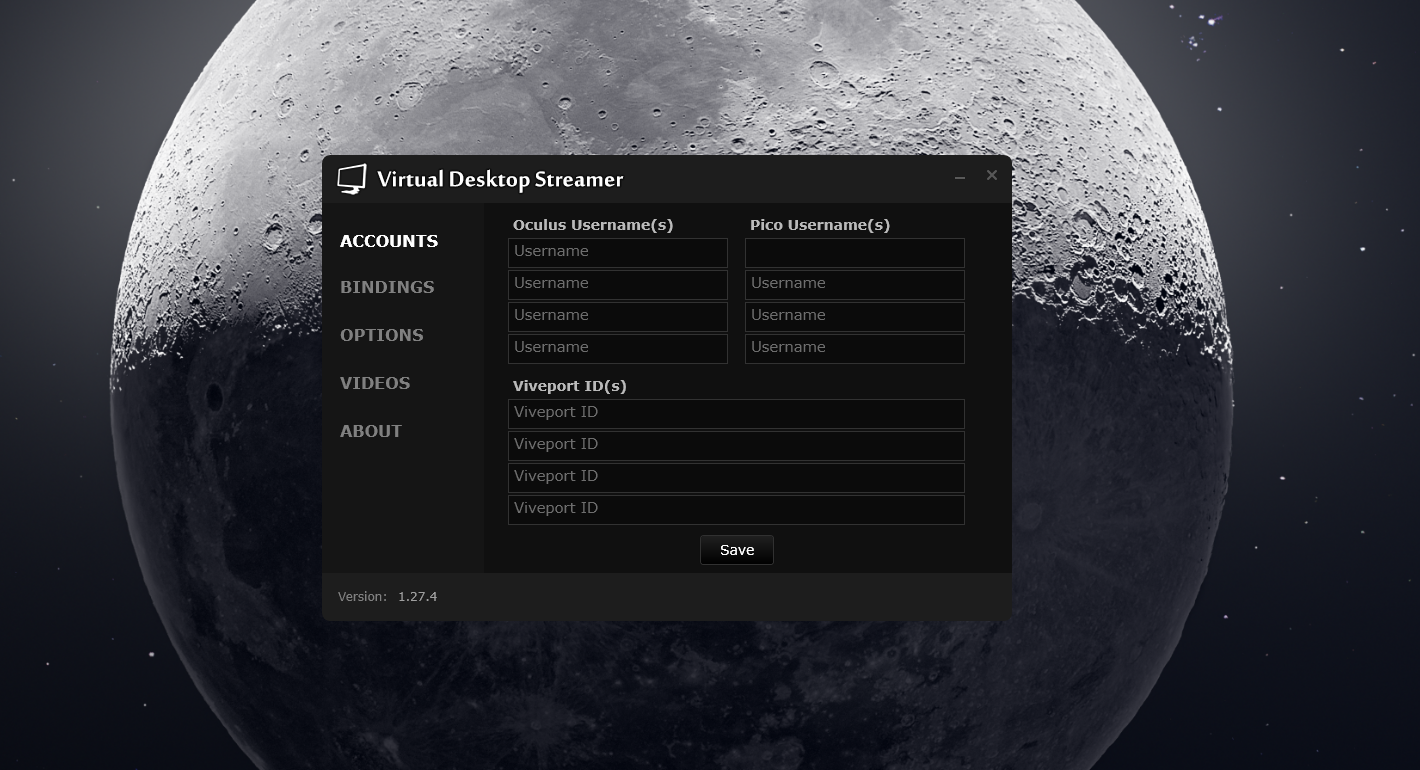The image size is (1420, 770).
Task: Click the fourth Viveport ID field
Action: tap(736, 509)
